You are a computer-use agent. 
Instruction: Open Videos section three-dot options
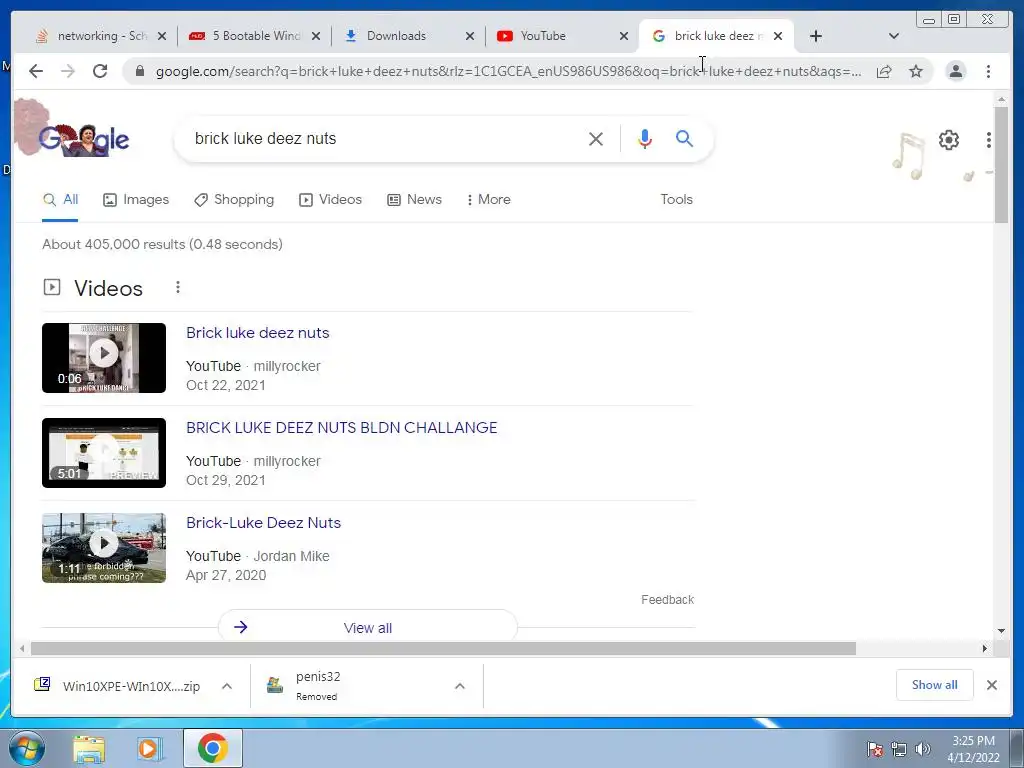coord(178,287)
